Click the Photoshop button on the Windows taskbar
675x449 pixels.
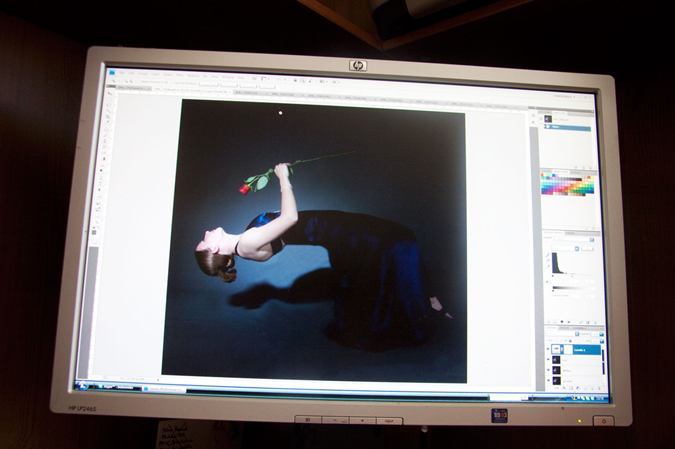point(164,390)
